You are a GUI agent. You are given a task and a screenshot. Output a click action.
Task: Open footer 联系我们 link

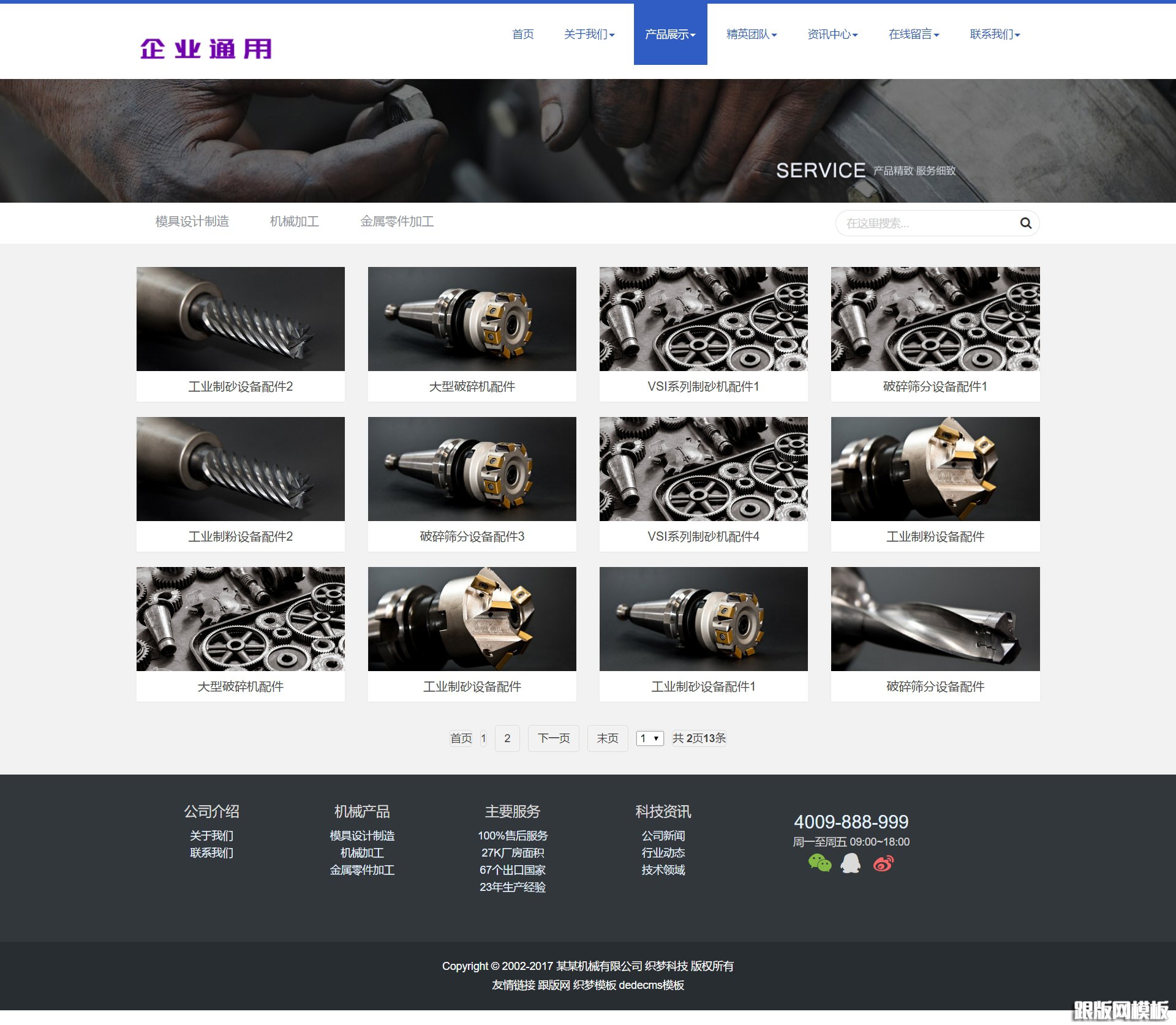point(211,853)
